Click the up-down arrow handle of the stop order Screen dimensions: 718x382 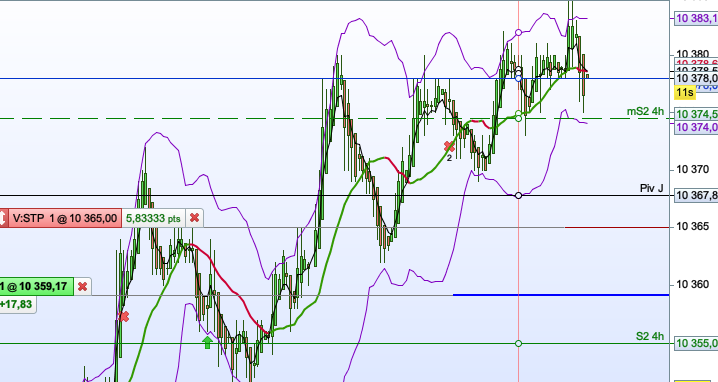tap(4, 218)
